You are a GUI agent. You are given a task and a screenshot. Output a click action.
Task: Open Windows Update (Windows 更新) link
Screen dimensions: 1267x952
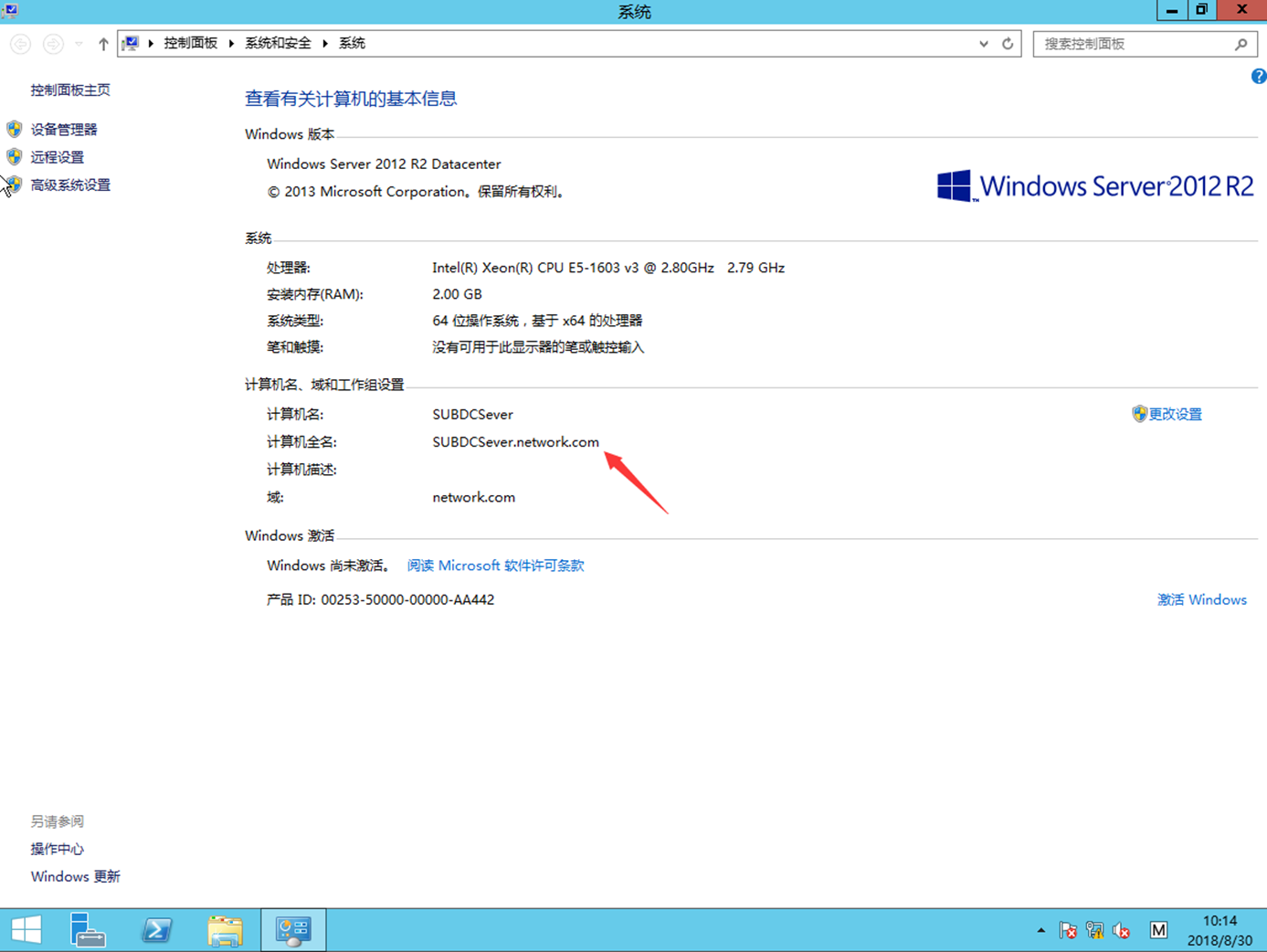tap(76, 876)
